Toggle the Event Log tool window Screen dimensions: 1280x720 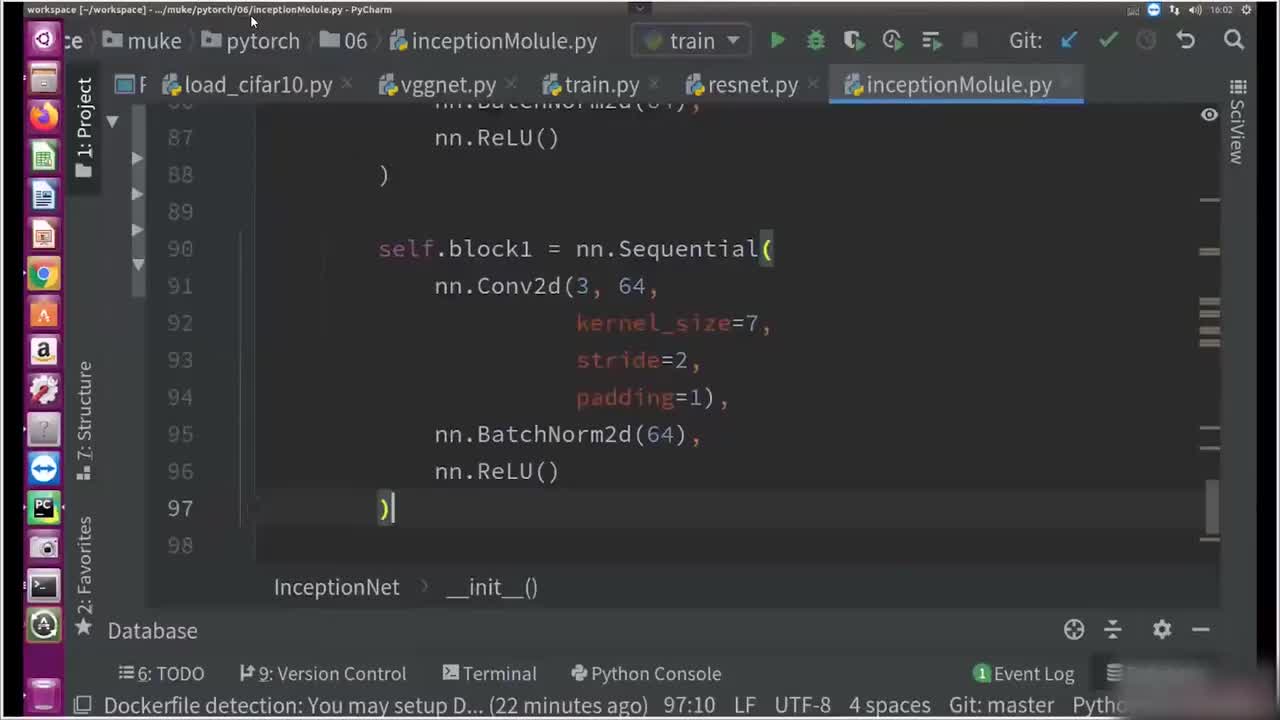click(x=1025, y=674)
